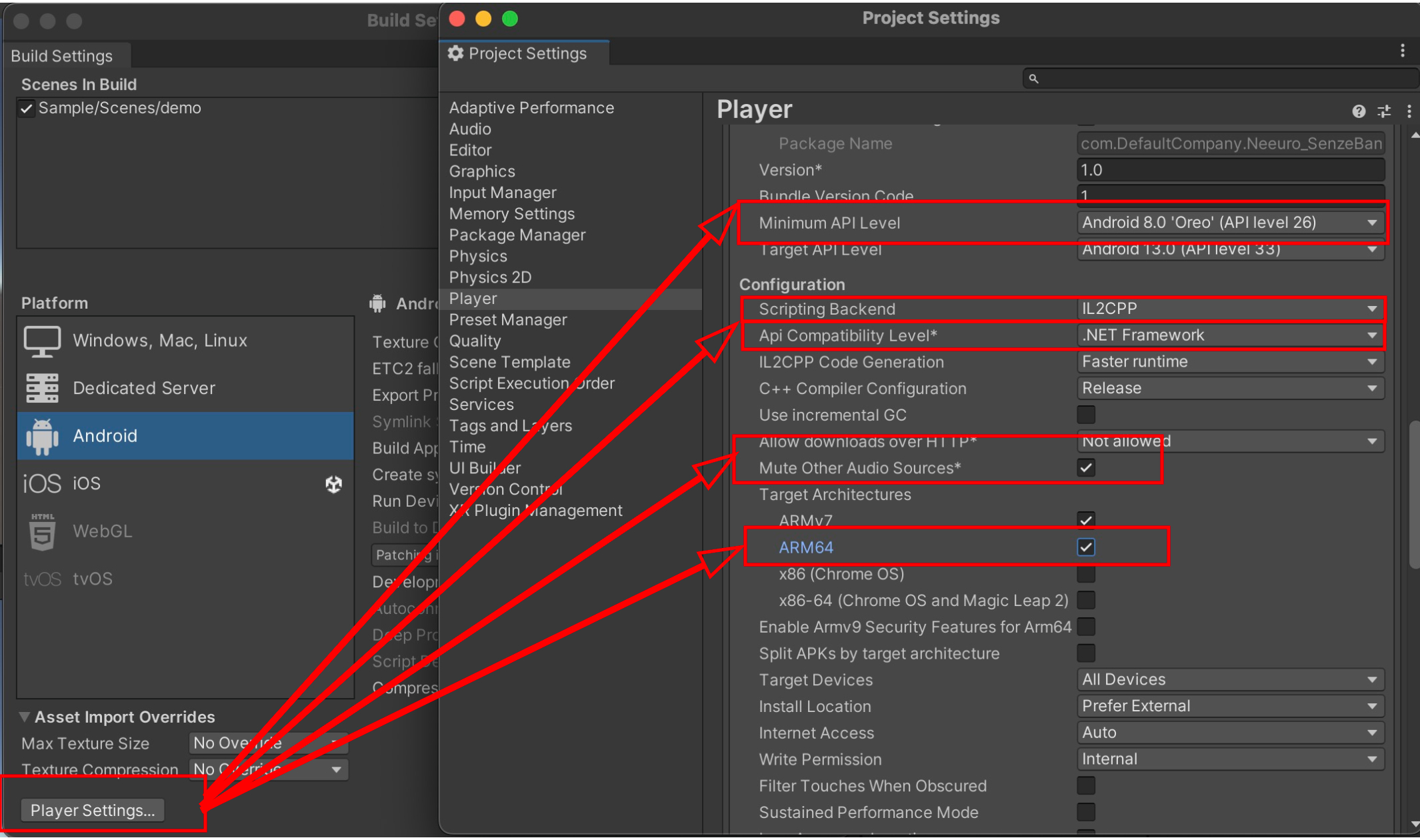Toggle the ARM64 target architecture checkbox

click(x=1085, y=547)
